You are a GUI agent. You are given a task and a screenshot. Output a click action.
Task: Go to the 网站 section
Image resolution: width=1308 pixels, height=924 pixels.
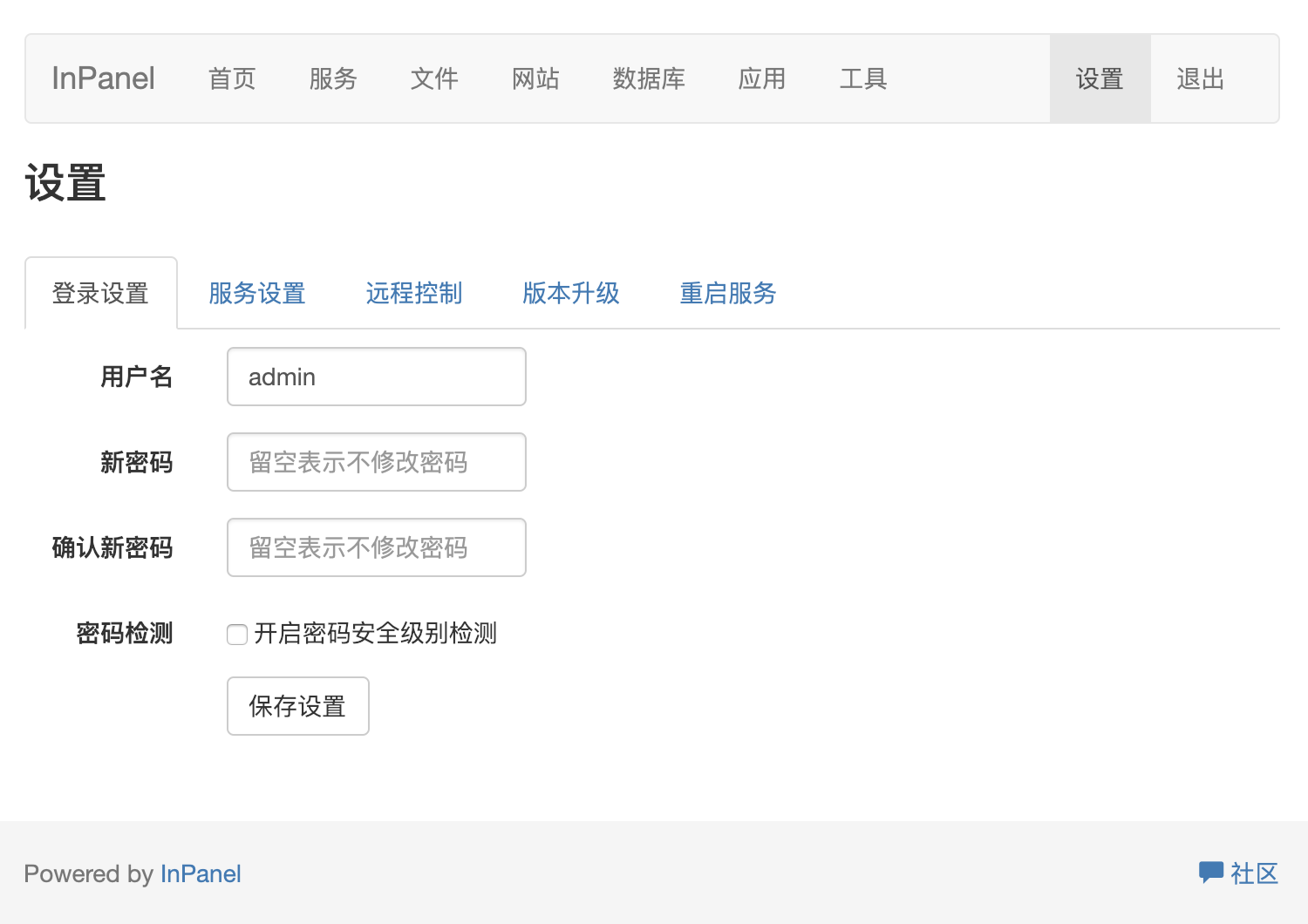pyautogui.click(x=535, y=79)
